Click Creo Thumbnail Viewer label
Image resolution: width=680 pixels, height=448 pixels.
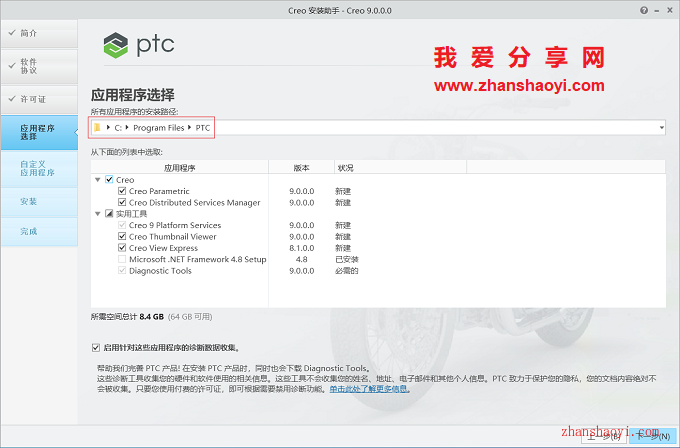(x=172, y=236)
